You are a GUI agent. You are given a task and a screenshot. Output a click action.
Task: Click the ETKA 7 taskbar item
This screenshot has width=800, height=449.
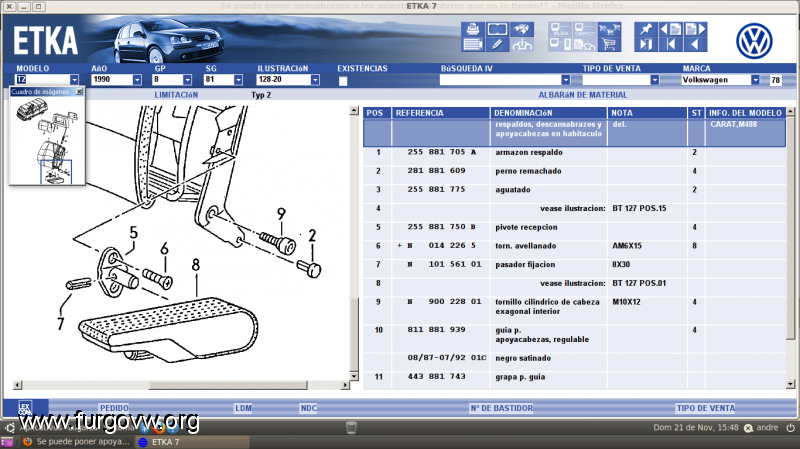(193, 442)
